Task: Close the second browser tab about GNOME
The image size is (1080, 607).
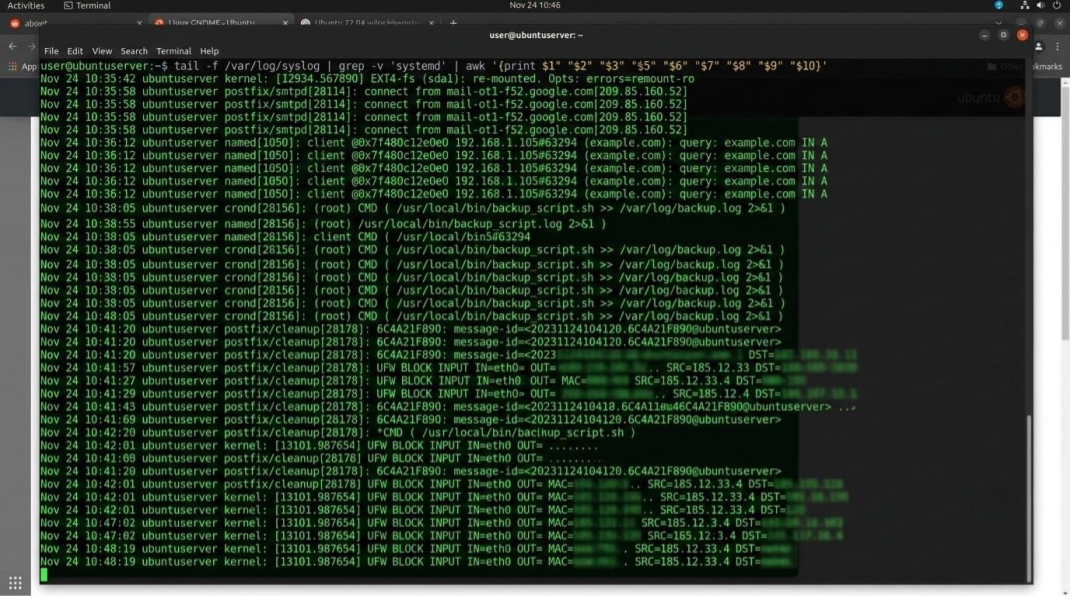Action: pyautogui.click(x=285, y=23)
